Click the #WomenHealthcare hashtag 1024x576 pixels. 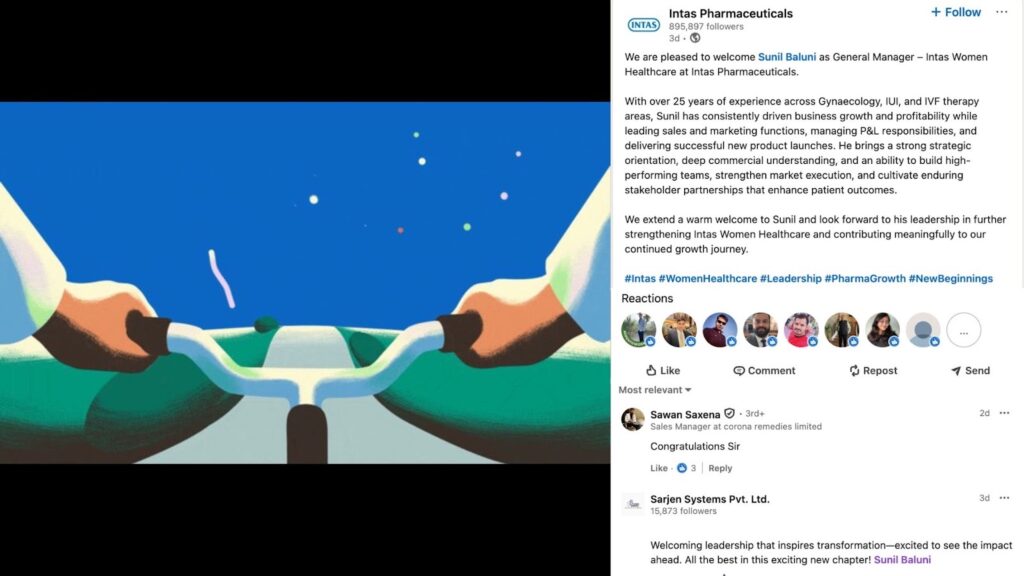click(x=707, y=278)
